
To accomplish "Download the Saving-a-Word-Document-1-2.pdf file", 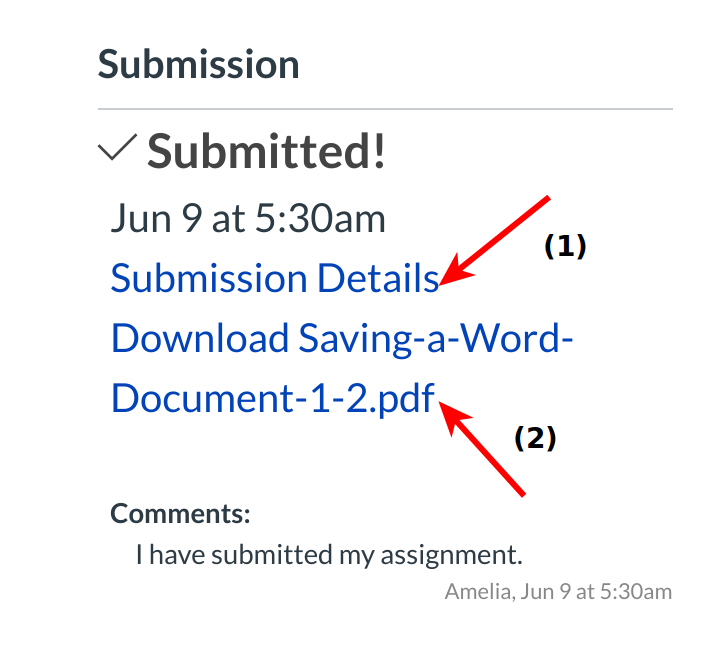I will point(341,339).
